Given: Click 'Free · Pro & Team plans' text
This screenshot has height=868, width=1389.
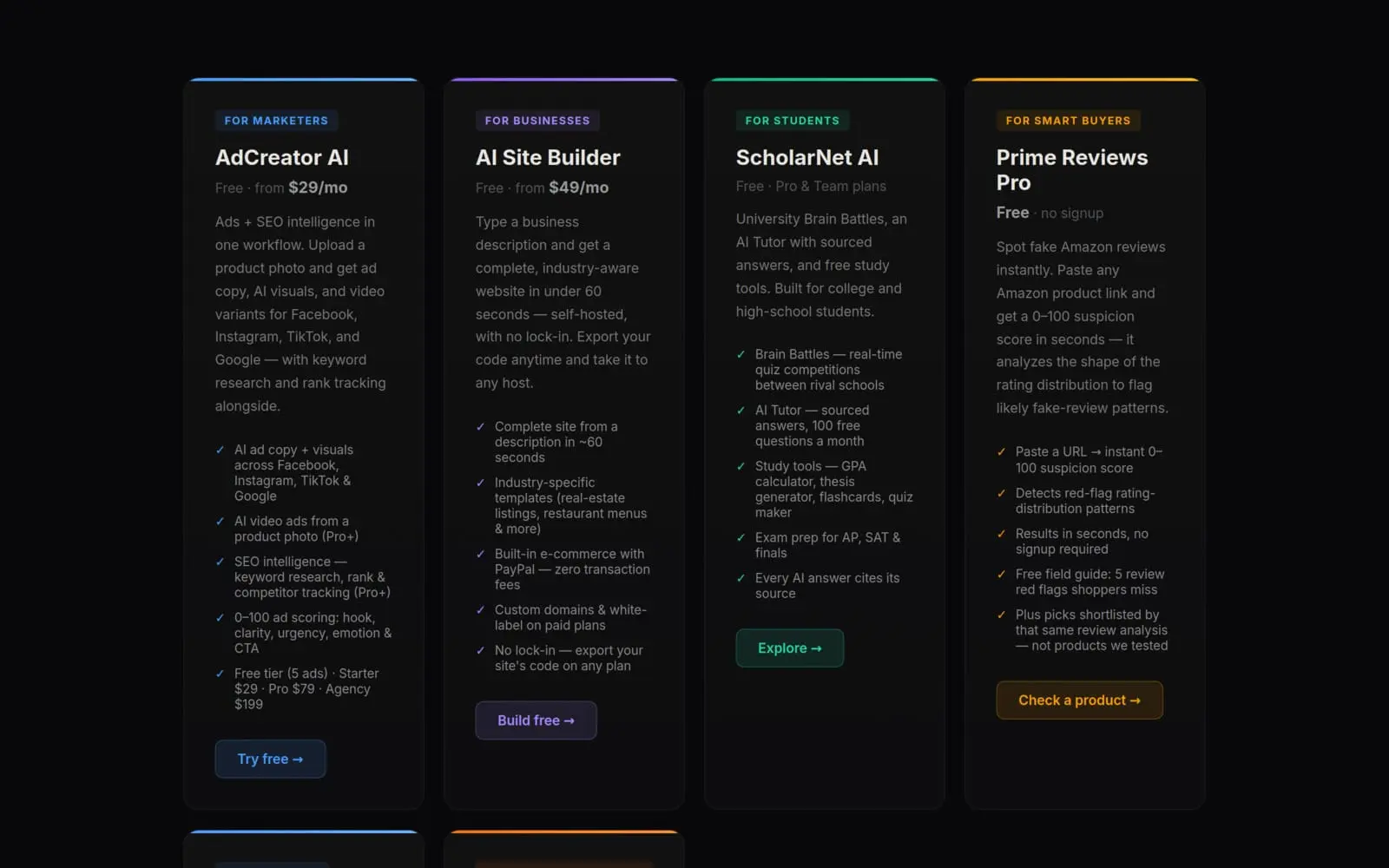Looking at the screenshot, I should (x=811, y=187).
